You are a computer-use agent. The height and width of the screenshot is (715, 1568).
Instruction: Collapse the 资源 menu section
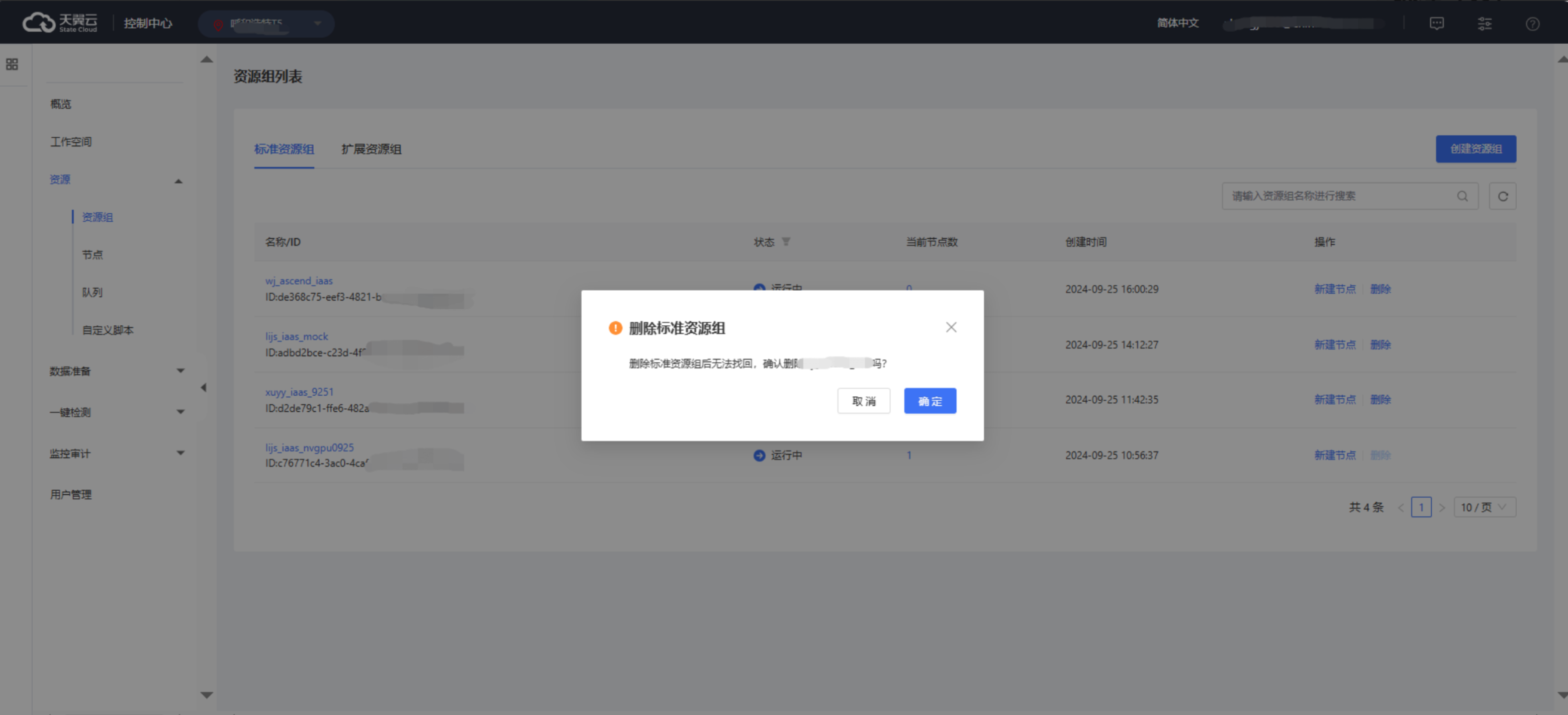(178, 181)
